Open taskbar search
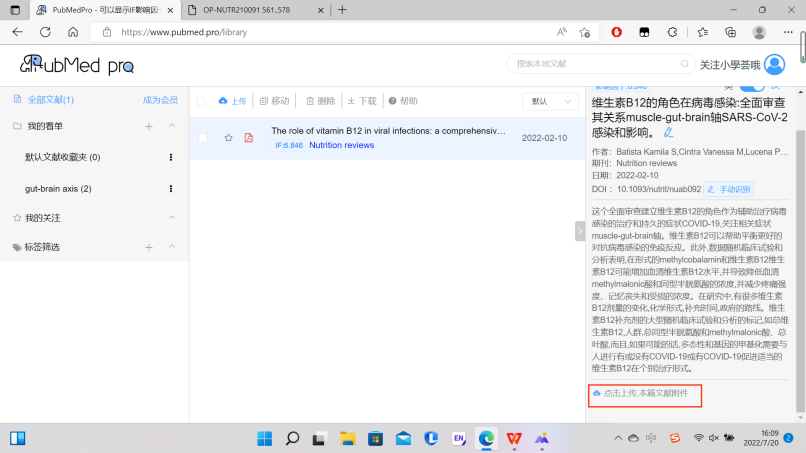The image size is (806, 453). click(292, 439)
